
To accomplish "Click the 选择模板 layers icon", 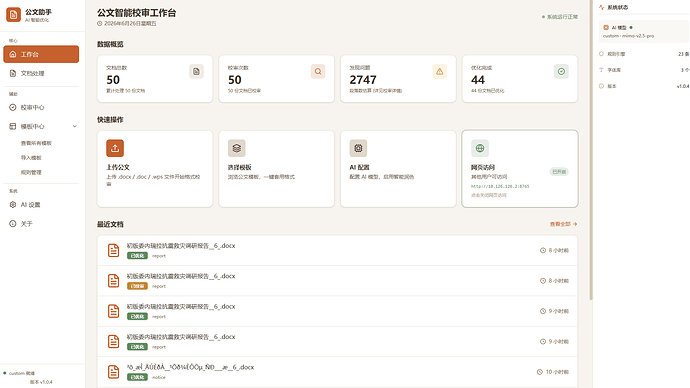I will pyautogui.click(x=237, y=148).
